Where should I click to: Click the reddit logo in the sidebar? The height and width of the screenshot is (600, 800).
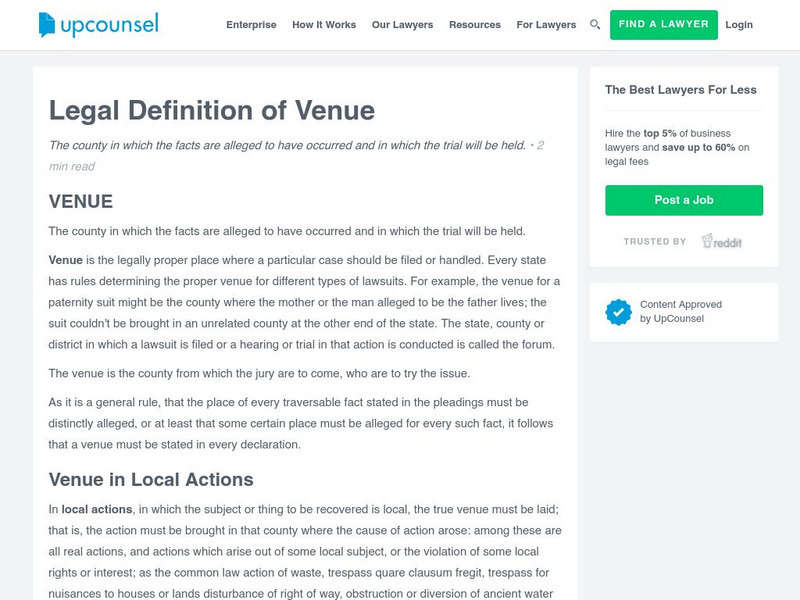(x=722, y=241)
